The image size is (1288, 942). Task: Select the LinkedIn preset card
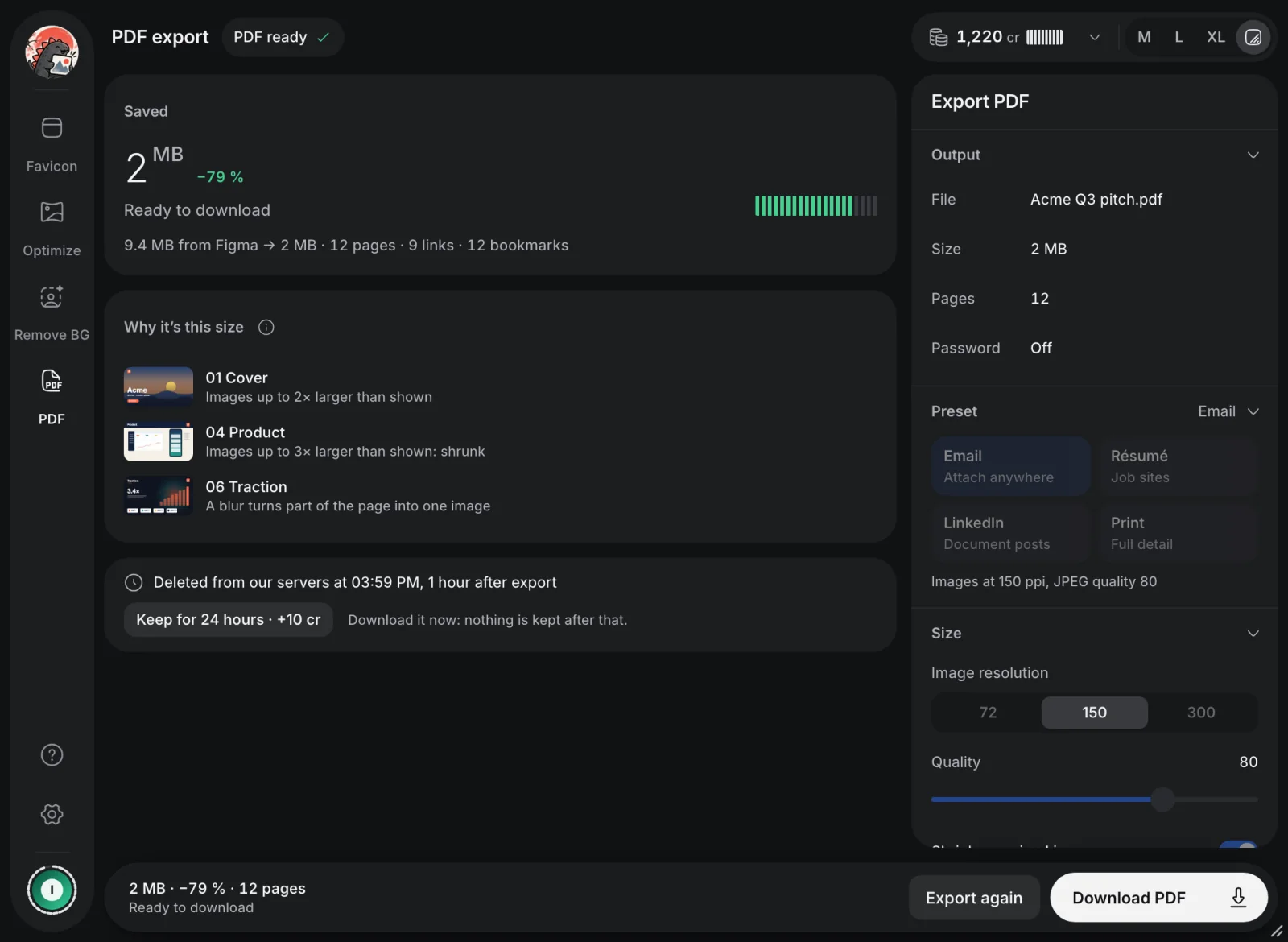[1010, 533]
